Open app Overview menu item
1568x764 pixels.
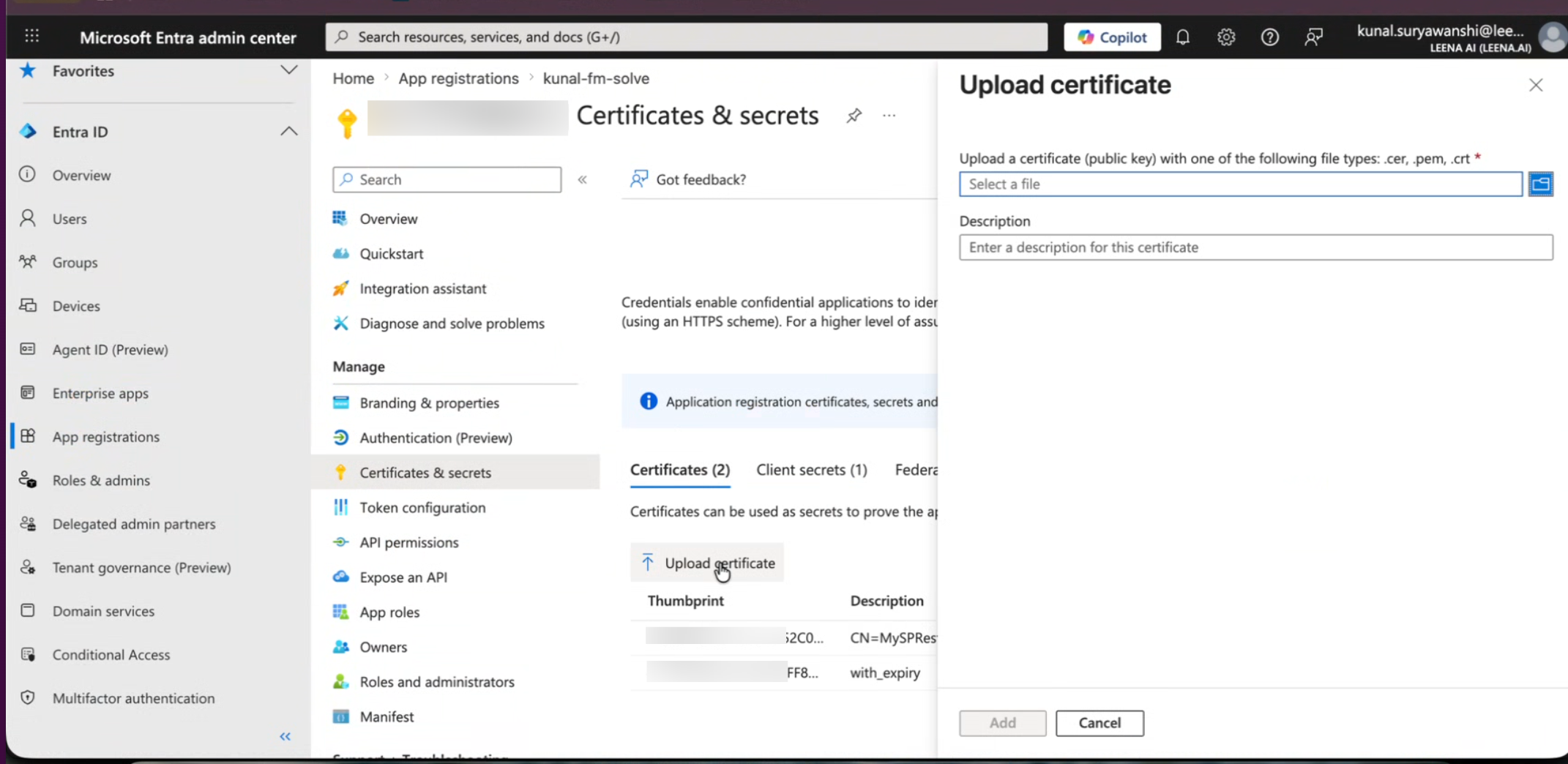click(x=388, y=219)
